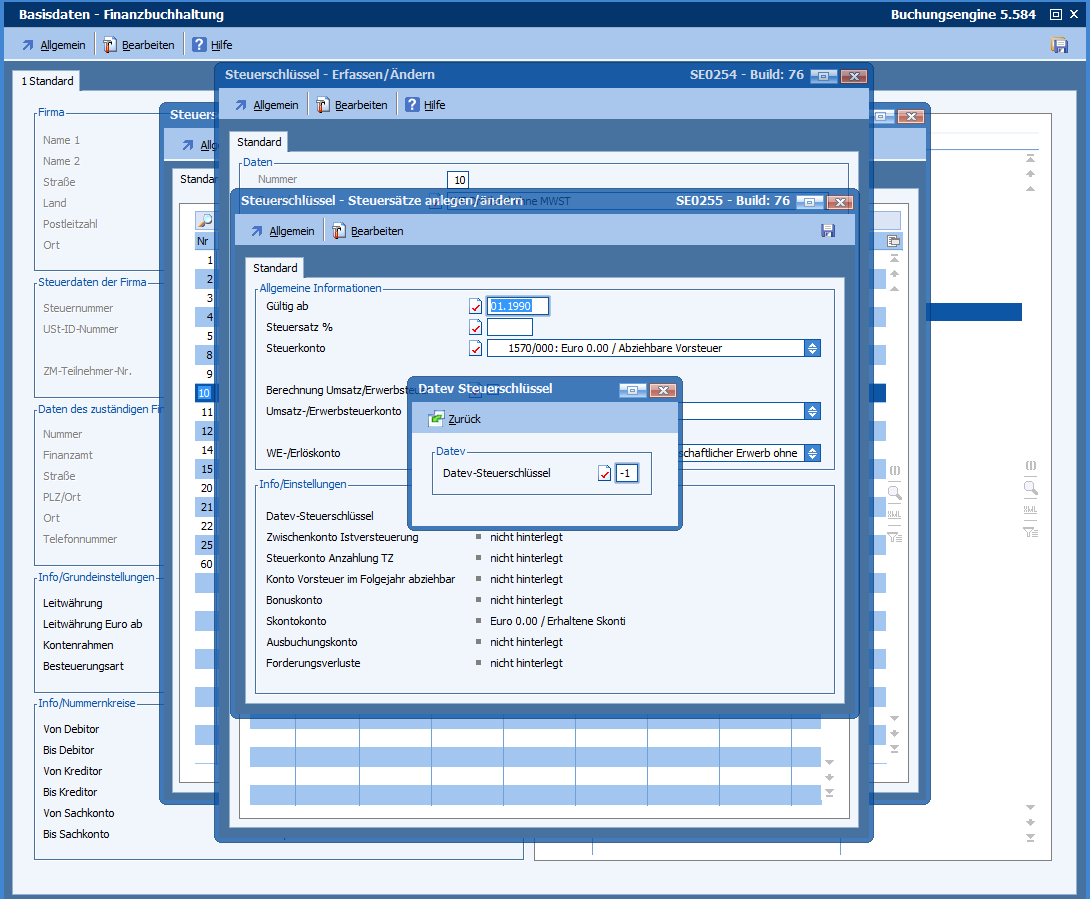Click the column chooser icon above the list scrollbar
The height and width of the screenshot is (899, 1090).
point(894,241)
